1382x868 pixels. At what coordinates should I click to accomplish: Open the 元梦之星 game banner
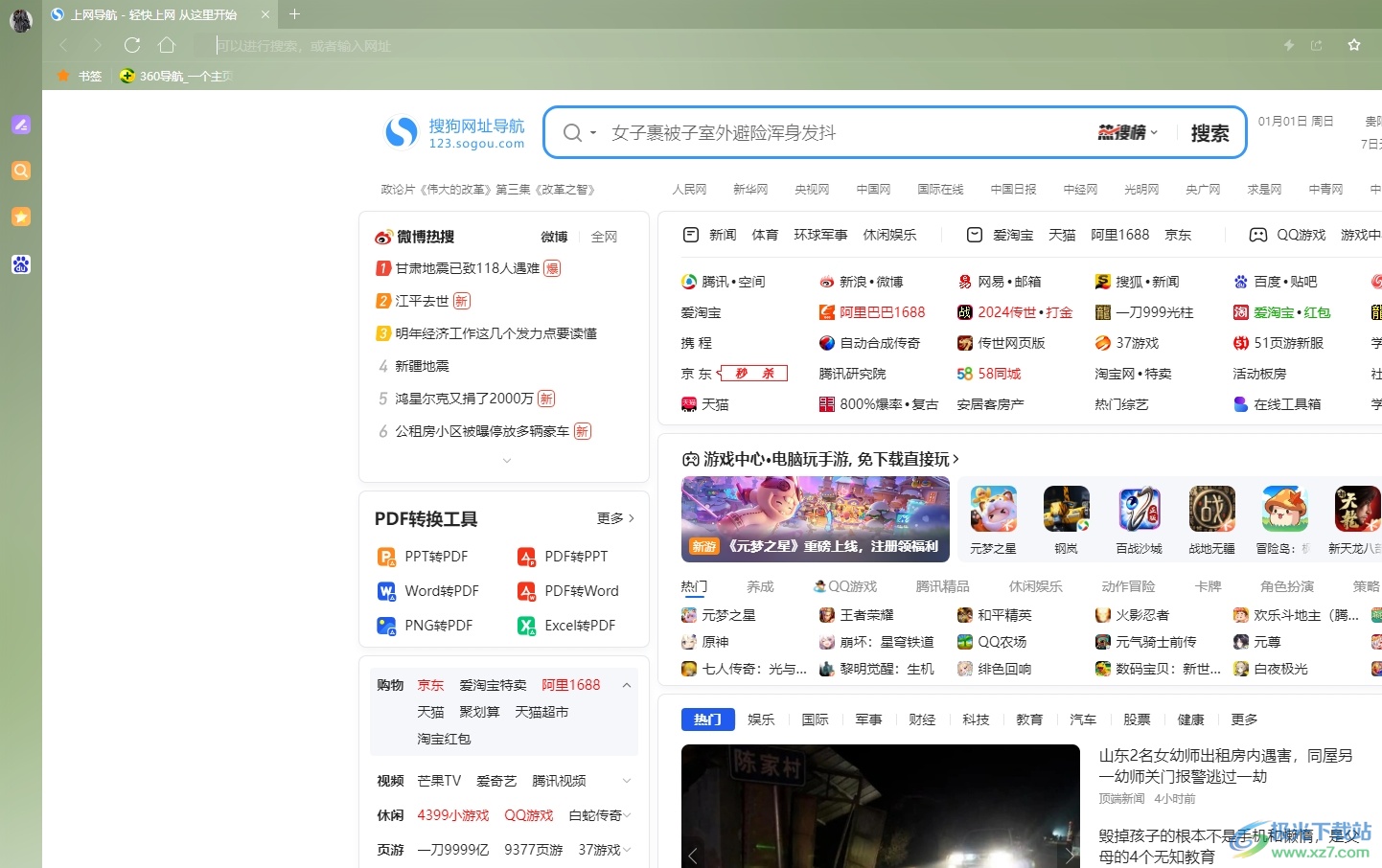(816, 519)
